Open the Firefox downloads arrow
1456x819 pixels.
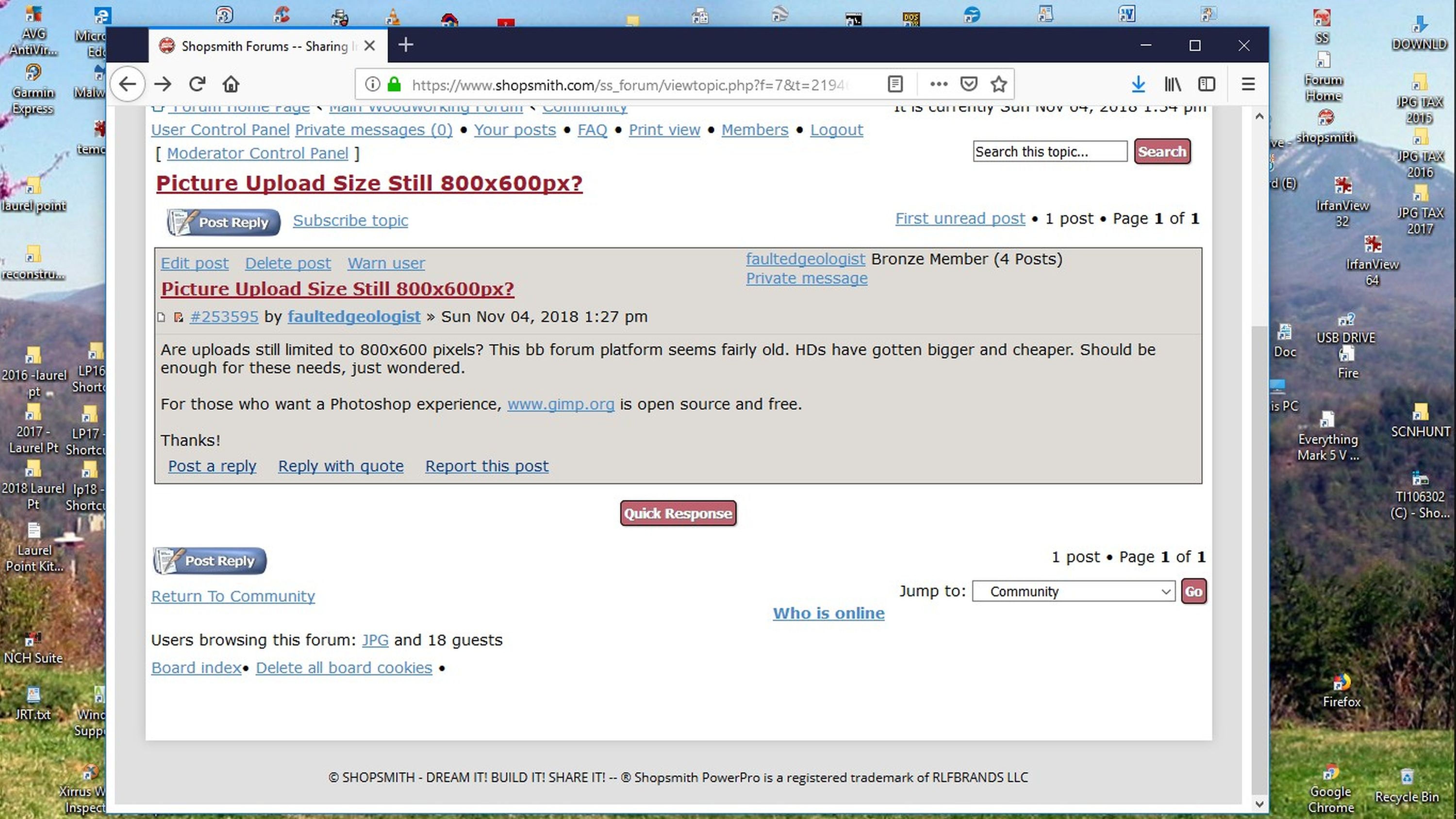[1138, 84]
